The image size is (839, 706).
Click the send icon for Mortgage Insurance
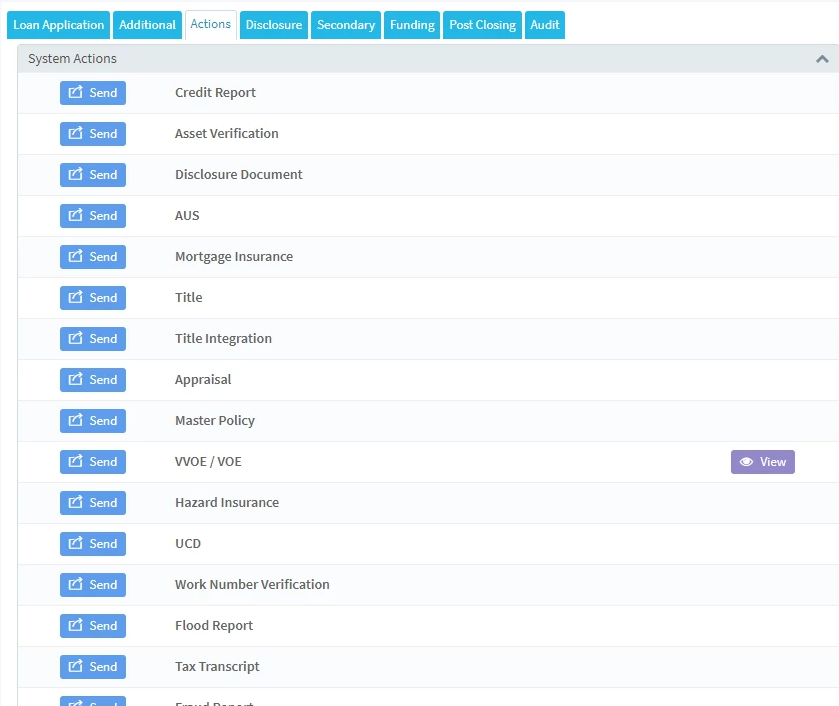[x=76, y=256]
